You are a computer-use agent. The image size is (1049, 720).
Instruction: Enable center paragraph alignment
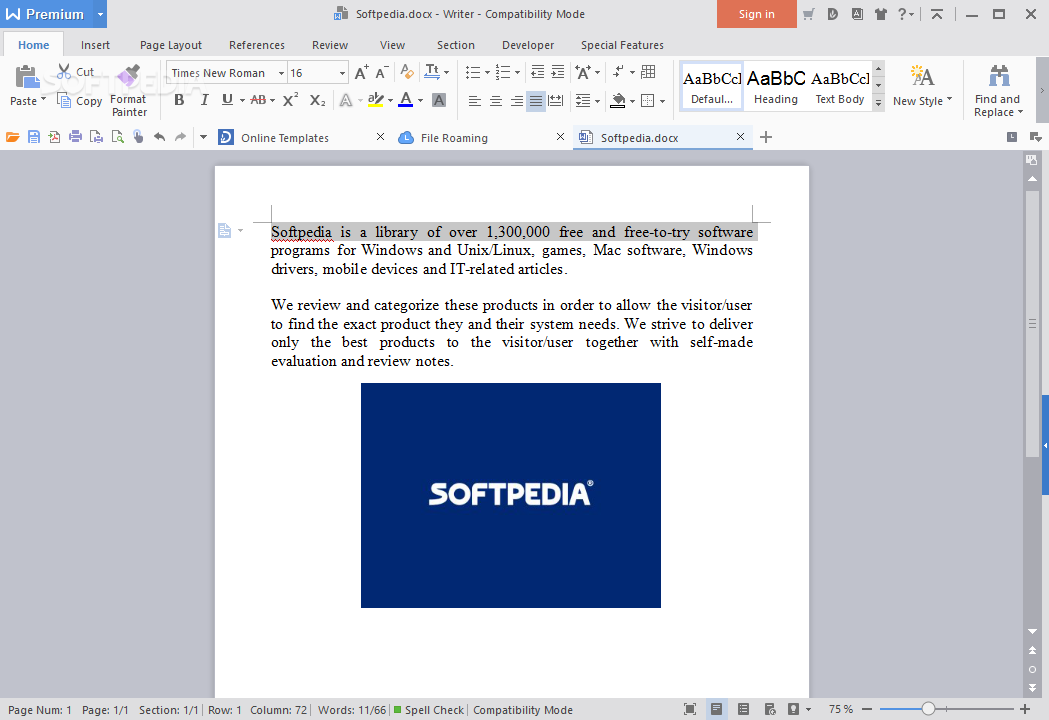(497, 100)
